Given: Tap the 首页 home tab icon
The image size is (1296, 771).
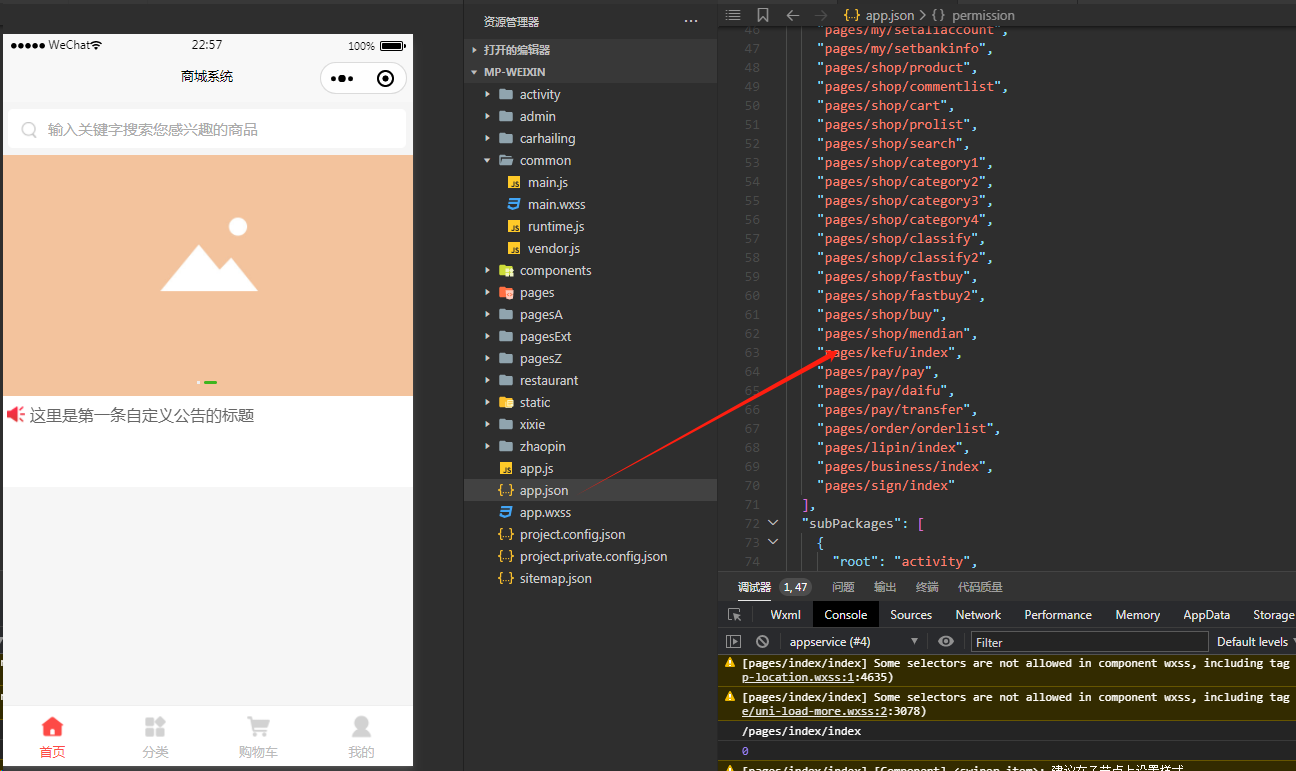Looking at the screenshot, I should (53, 727).
